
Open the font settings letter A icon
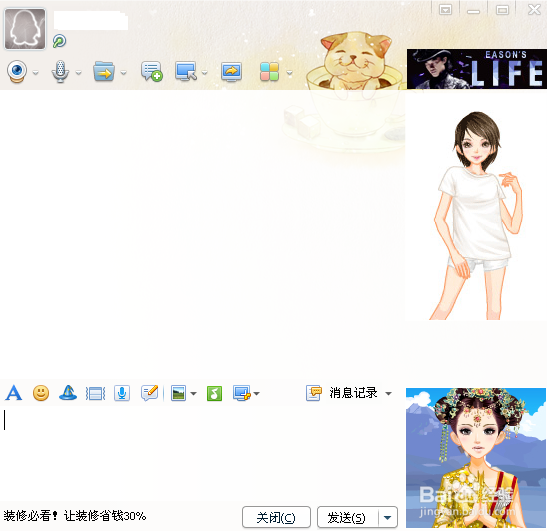click(14, 393)
